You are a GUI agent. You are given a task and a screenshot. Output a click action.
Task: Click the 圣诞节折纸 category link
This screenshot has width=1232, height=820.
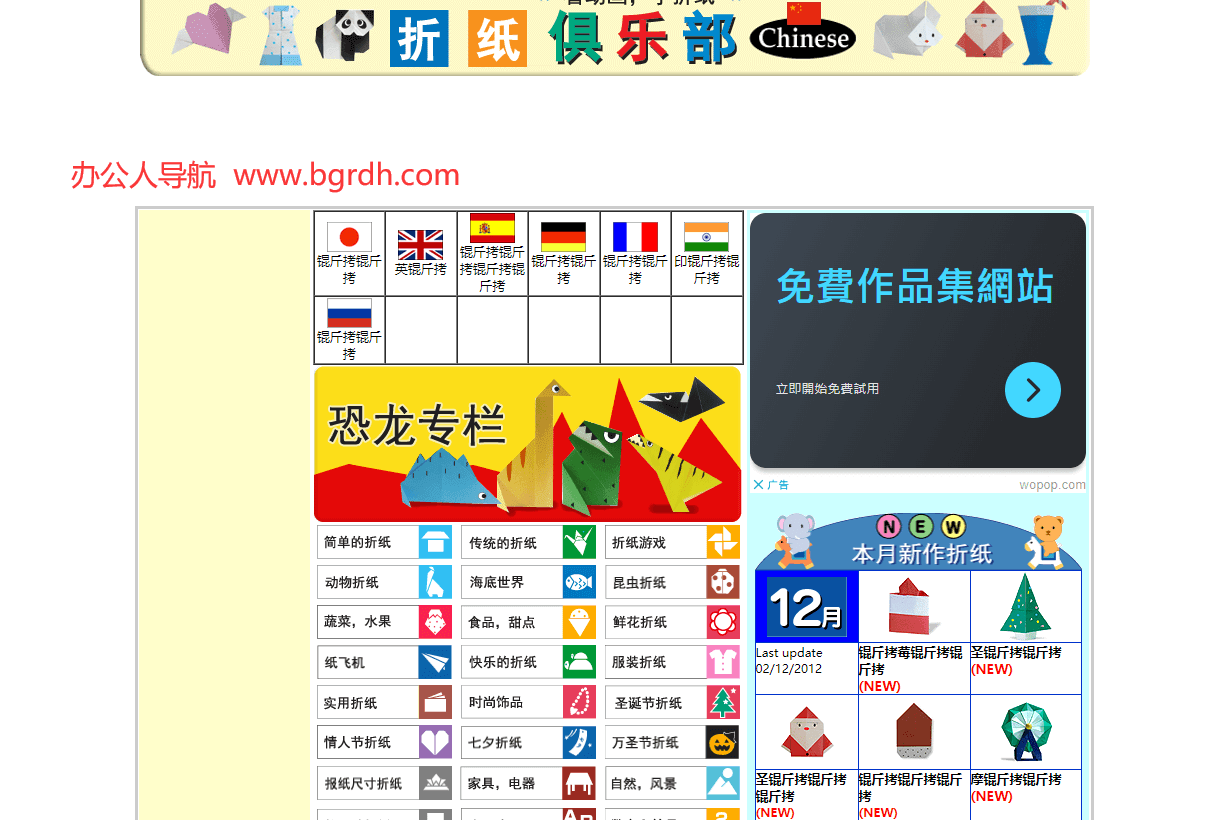tap(672, 702)
